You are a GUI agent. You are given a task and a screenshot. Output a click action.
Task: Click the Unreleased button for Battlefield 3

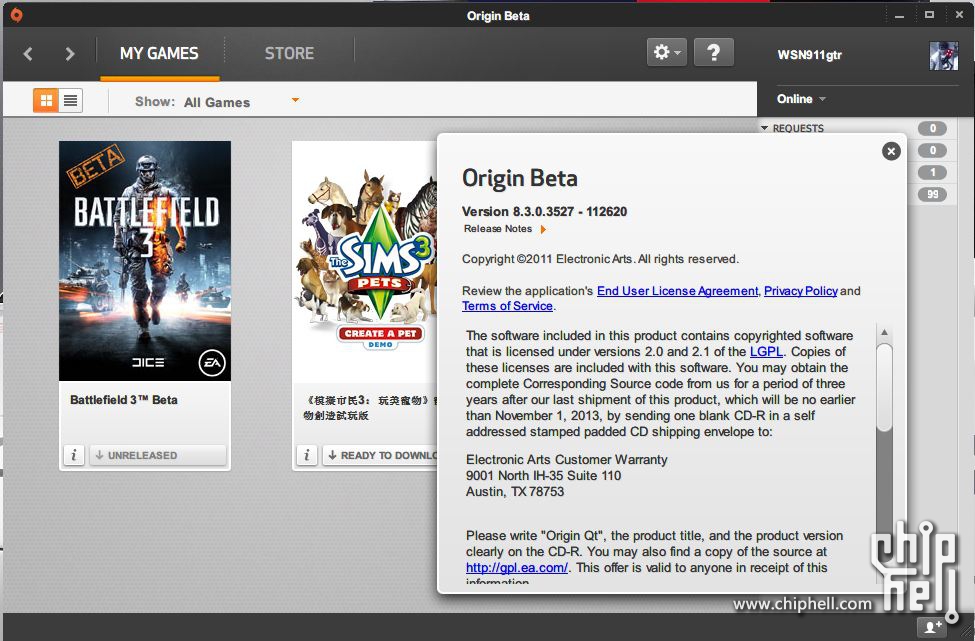pos(157,455)
